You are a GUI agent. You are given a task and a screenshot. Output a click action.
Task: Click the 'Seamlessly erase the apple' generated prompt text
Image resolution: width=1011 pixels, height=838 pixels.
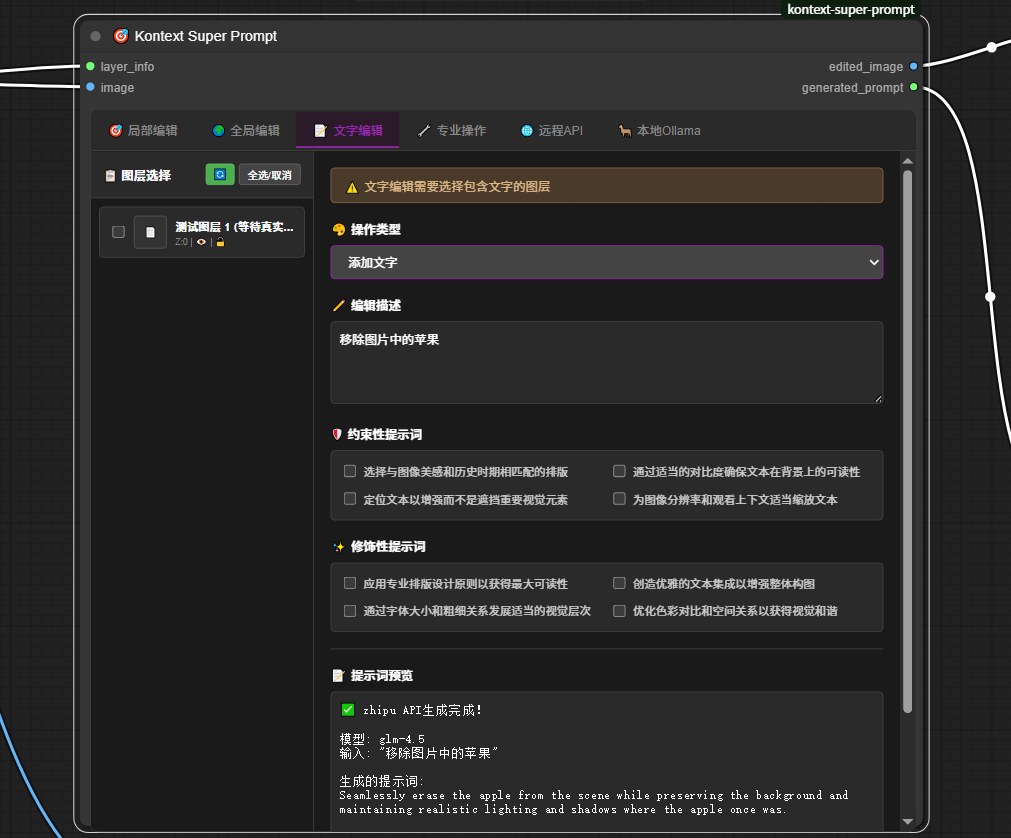[594, 803]
